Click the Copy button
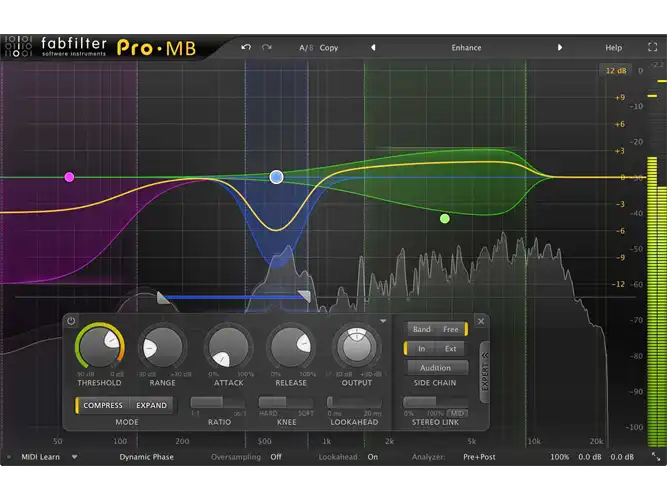The image size is (667, 500). coord(329,48)
